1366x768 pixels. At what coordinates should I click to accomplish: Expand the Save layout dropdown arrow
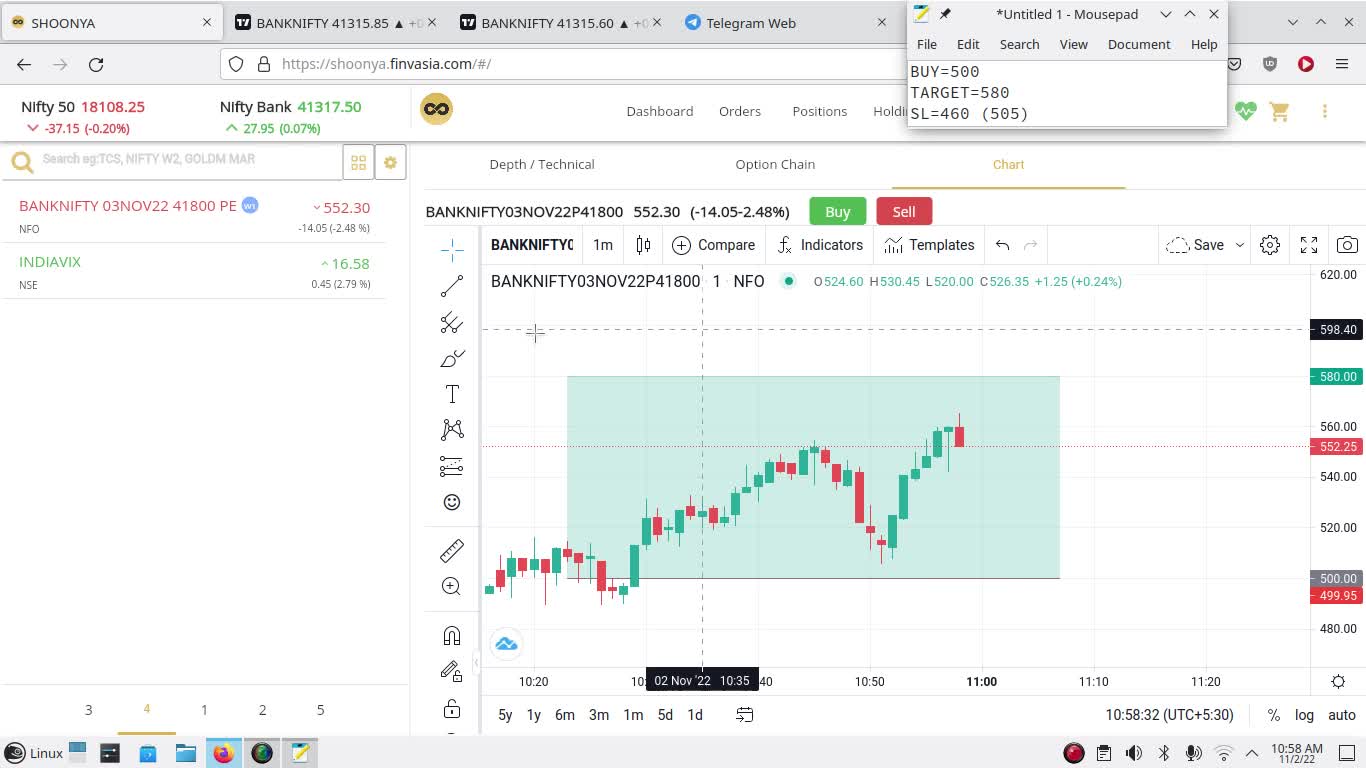point(1240,245)
